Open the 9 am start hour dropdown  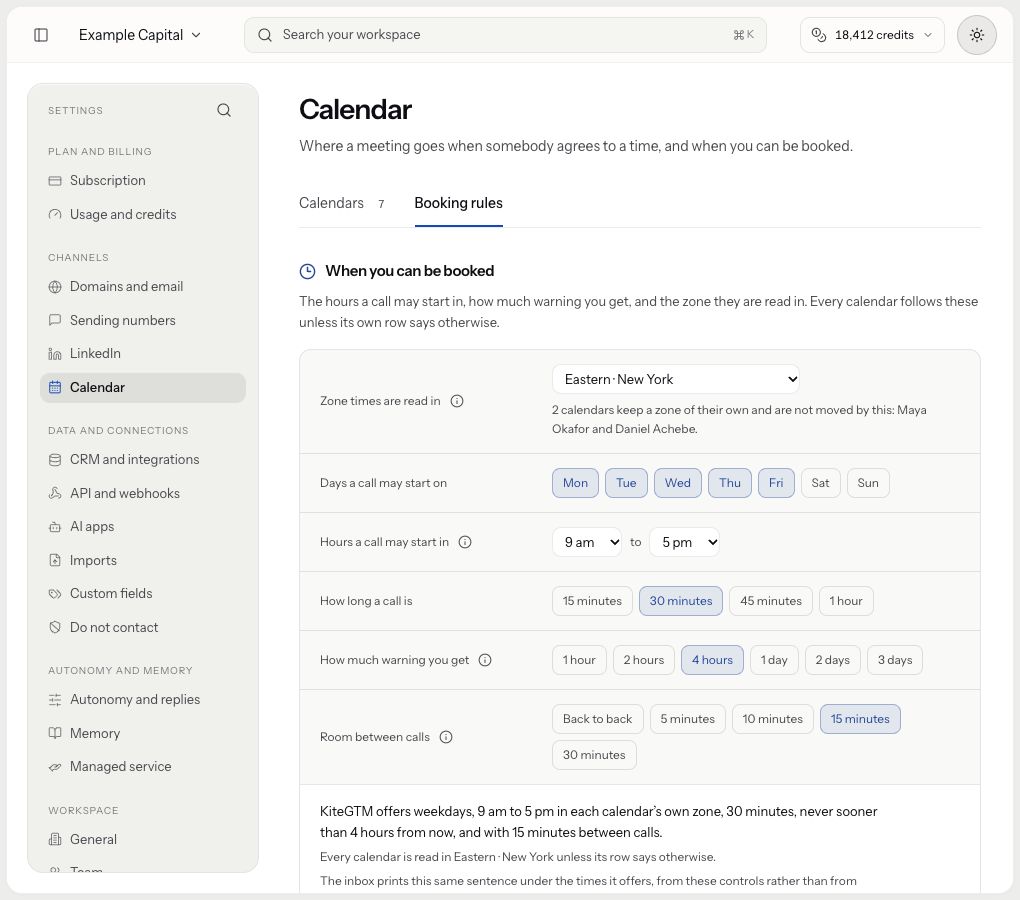coord(587,542)
